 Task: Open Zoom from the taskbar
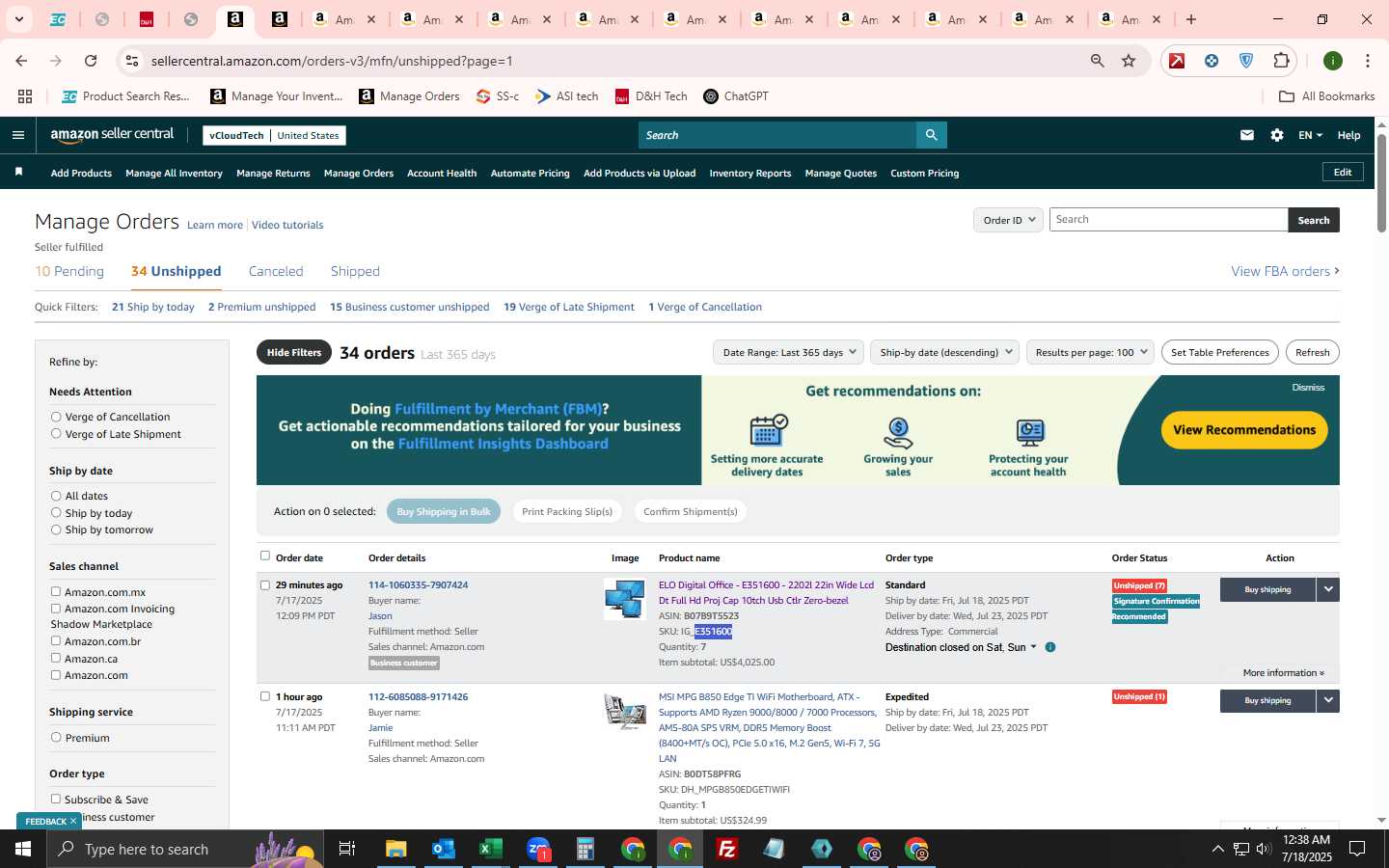[538, 849]
